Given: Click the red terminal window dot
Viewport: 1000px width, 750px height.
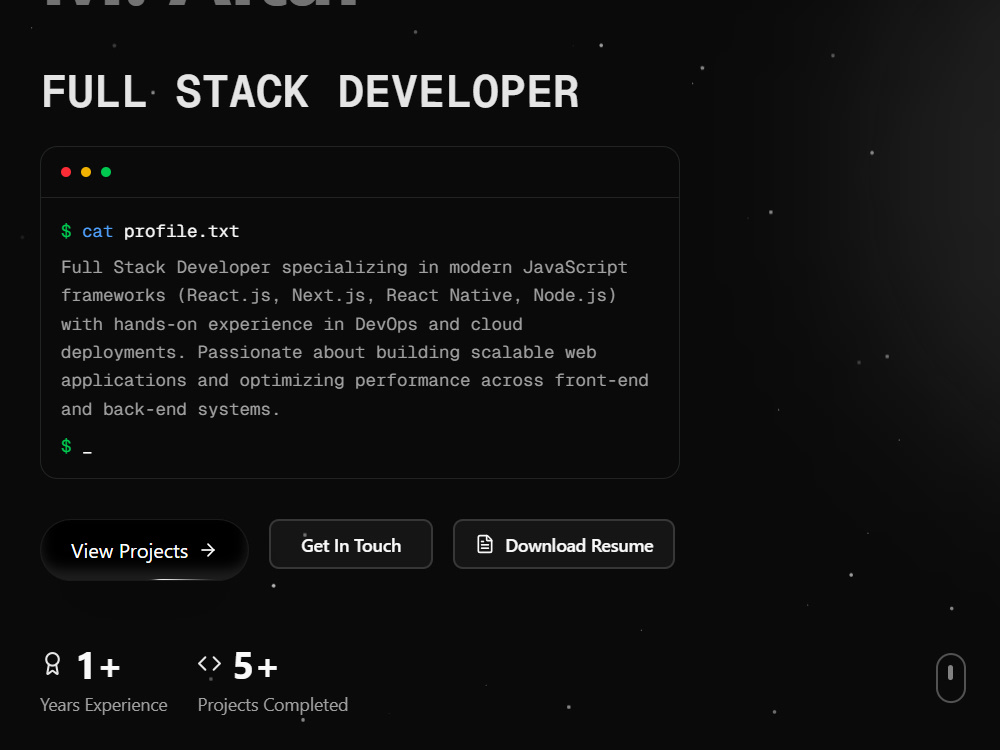Looking at the screenshot, I should pos(66,172).
